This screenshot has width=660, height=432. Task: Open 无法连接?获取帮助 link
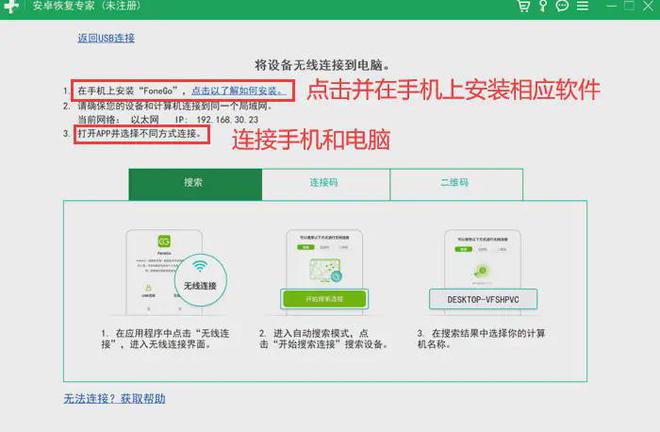click(114, 398)
